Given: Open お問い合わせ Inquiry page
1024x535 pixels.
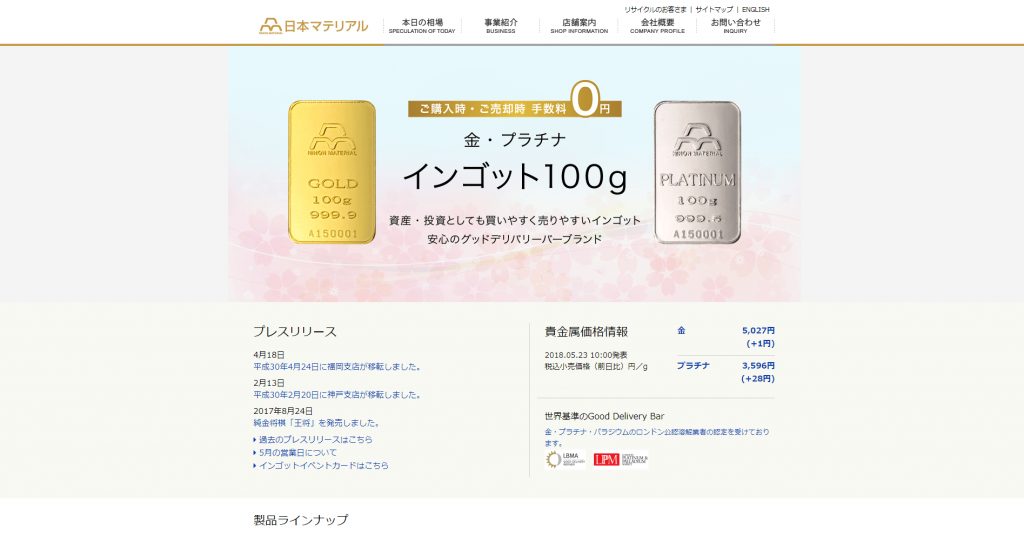Looking at the screenshot, I should (735, 26).
